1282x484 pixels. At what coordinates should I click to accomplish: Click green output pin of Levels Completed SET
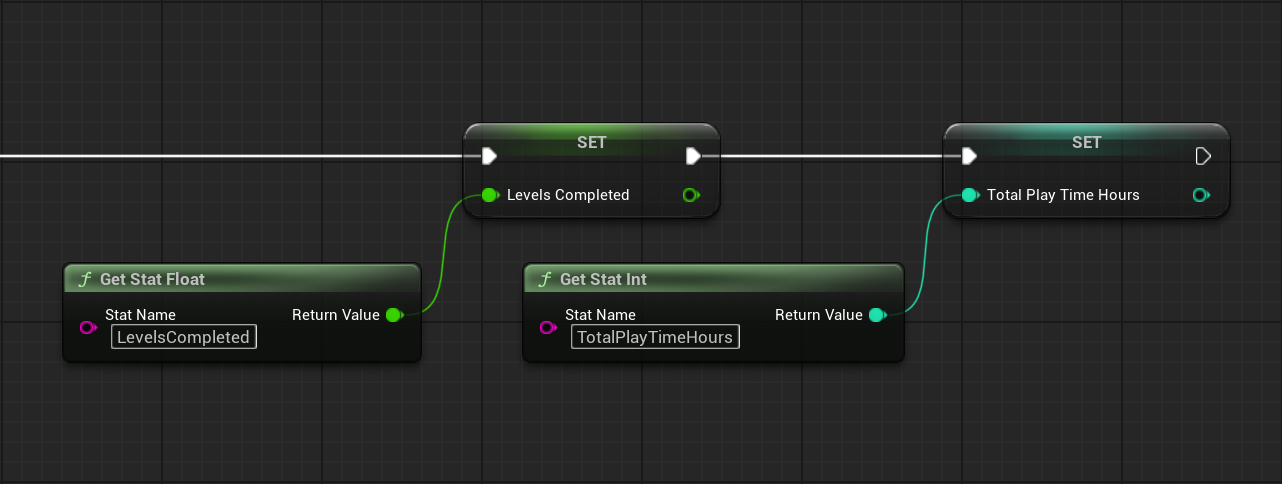[x=690, y=195]
